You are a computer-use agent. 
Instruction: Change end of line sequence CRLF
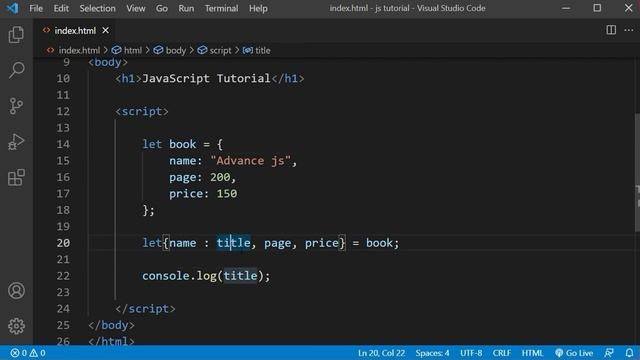(502, 353)
